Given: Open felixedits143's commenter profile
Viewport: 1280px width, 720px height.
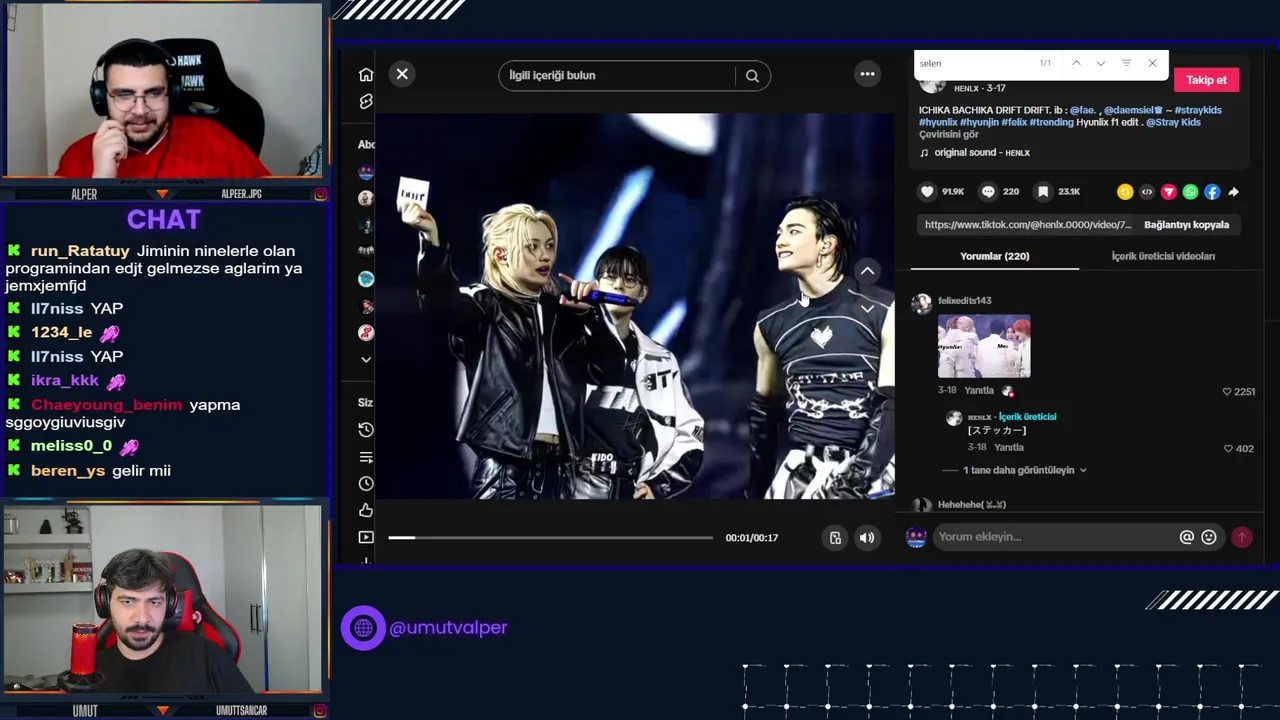Looking at the screenshot, I should point(964,300).
